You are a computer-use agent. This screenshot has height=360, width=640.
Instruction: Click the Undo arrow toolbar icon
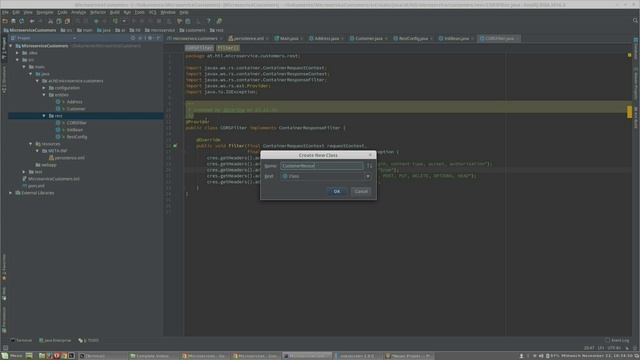coord(32,21)
